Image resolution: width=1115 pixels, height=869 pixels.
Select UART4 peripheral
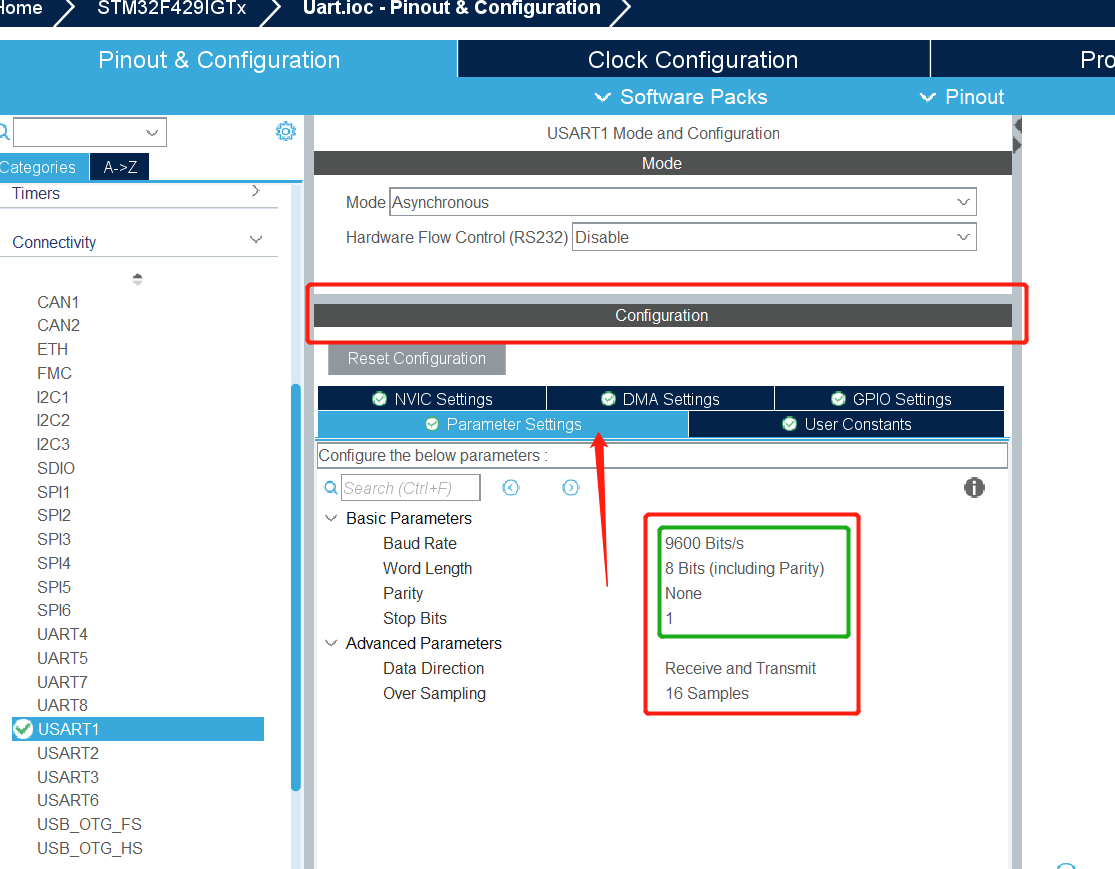pos(63,634)
